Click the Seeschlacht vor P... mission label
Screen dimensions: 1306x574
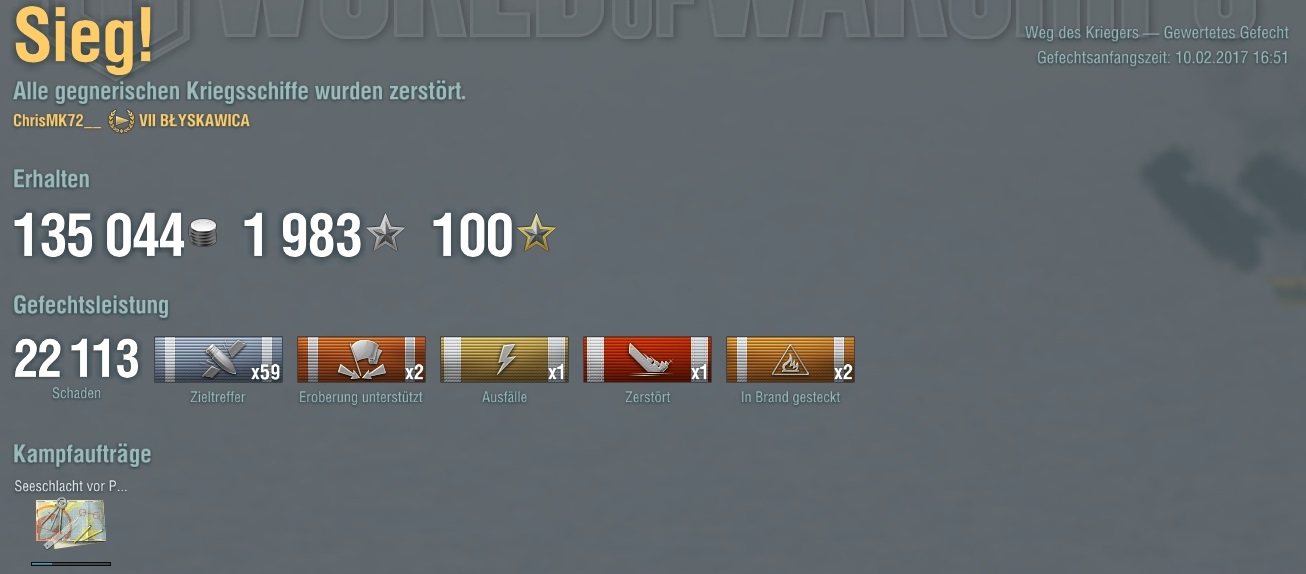(x=70, y=487)
